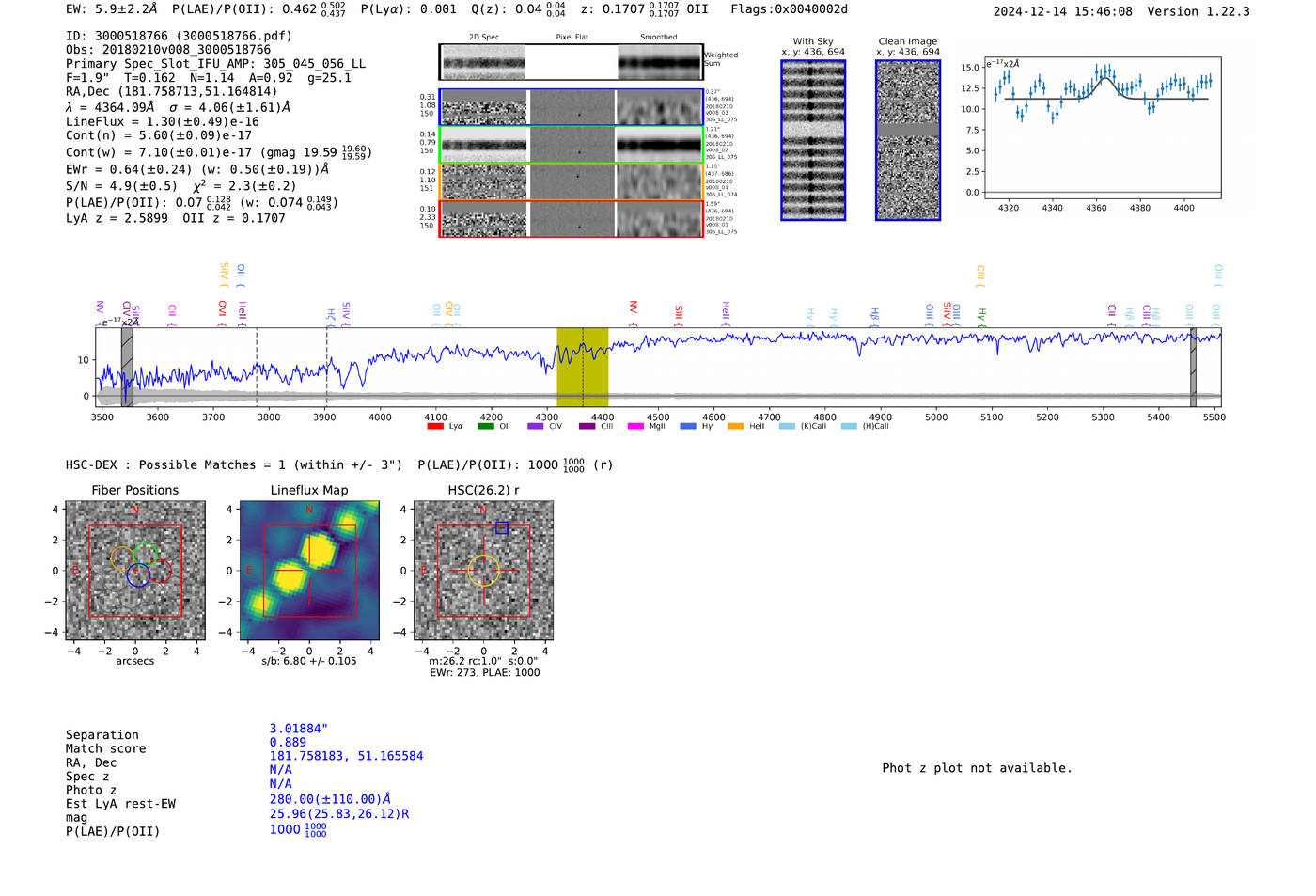This screenshot has width=1316, height=896.
Task: Click the yellow highlighted band in the spectrum
Action: tap(582, 367)
